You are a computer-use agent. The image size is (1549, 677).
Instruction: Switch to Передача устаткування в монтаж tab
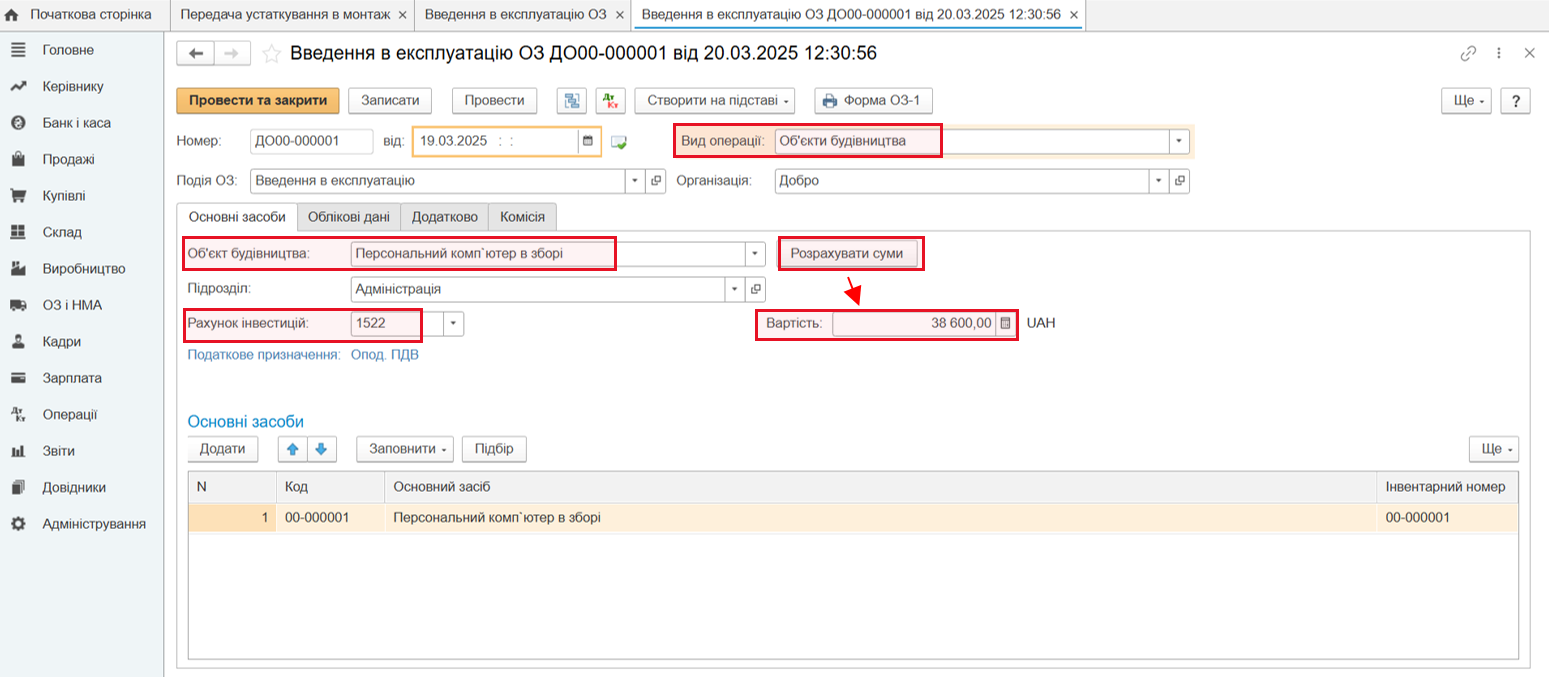coord(284,14)
